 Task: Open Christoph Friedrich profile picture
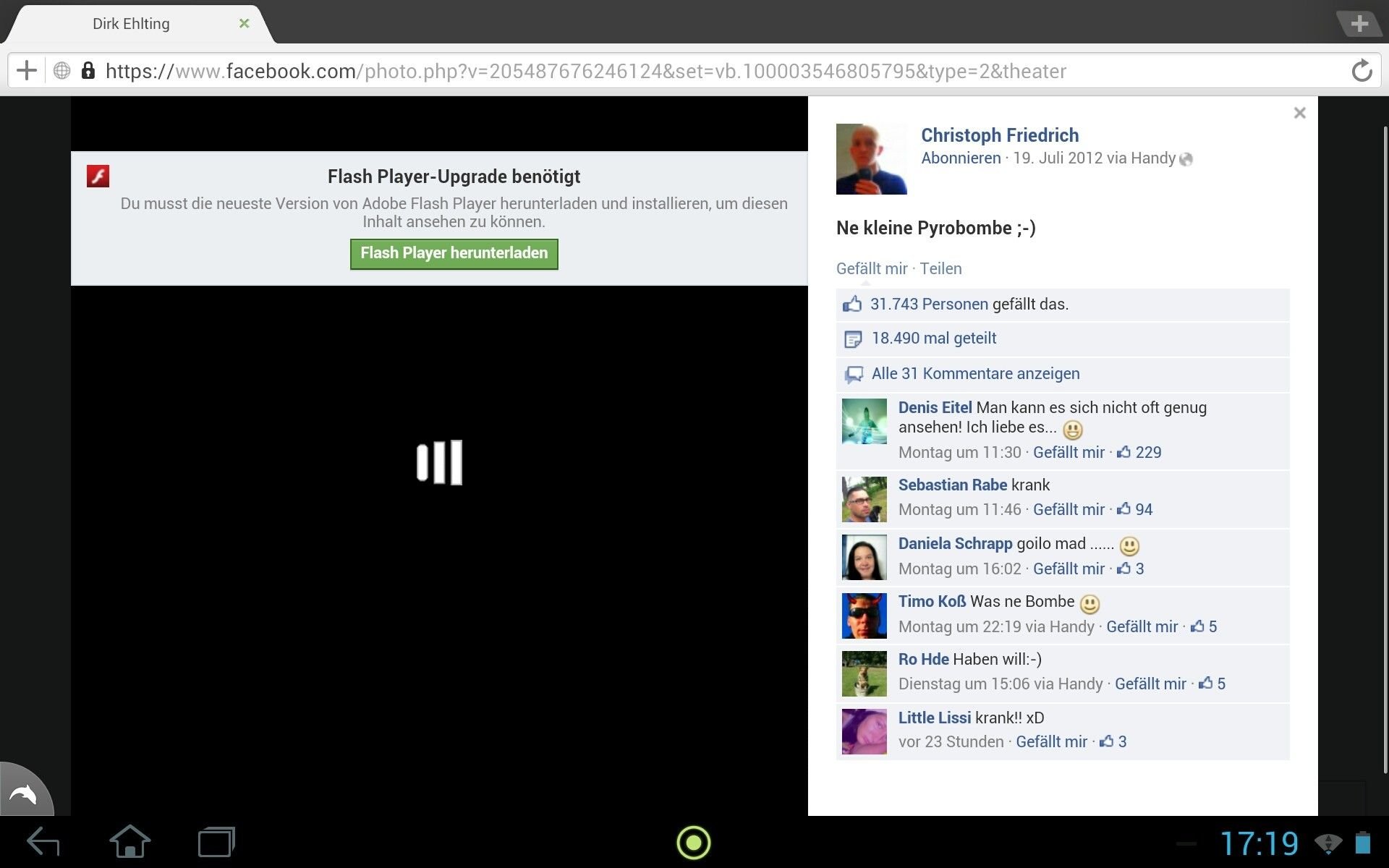point(871,159)
